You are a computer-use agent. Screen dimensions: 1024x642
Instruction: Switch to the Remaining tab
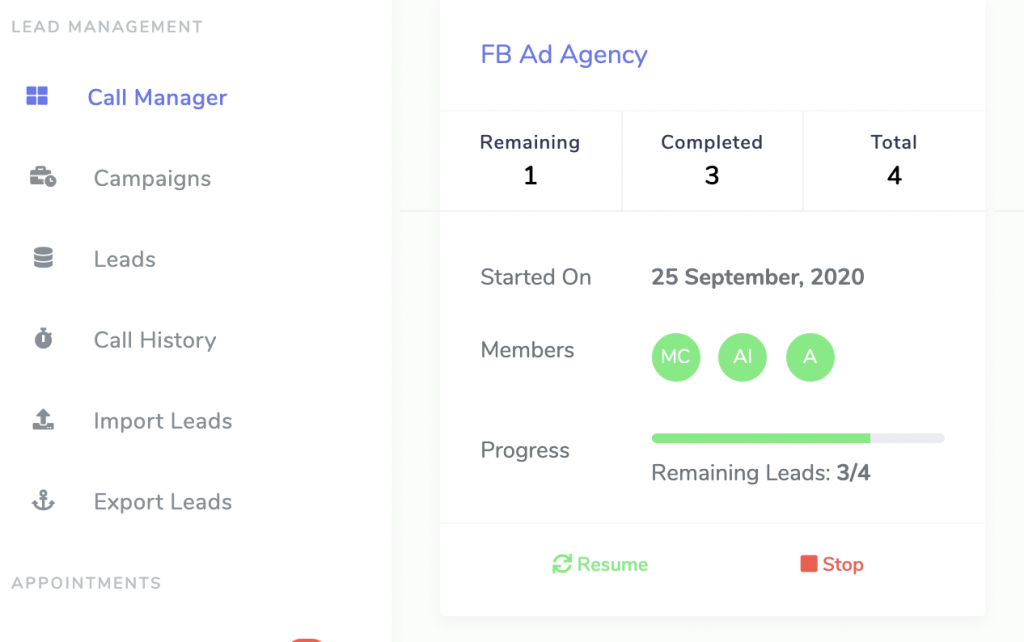point(530,160)
